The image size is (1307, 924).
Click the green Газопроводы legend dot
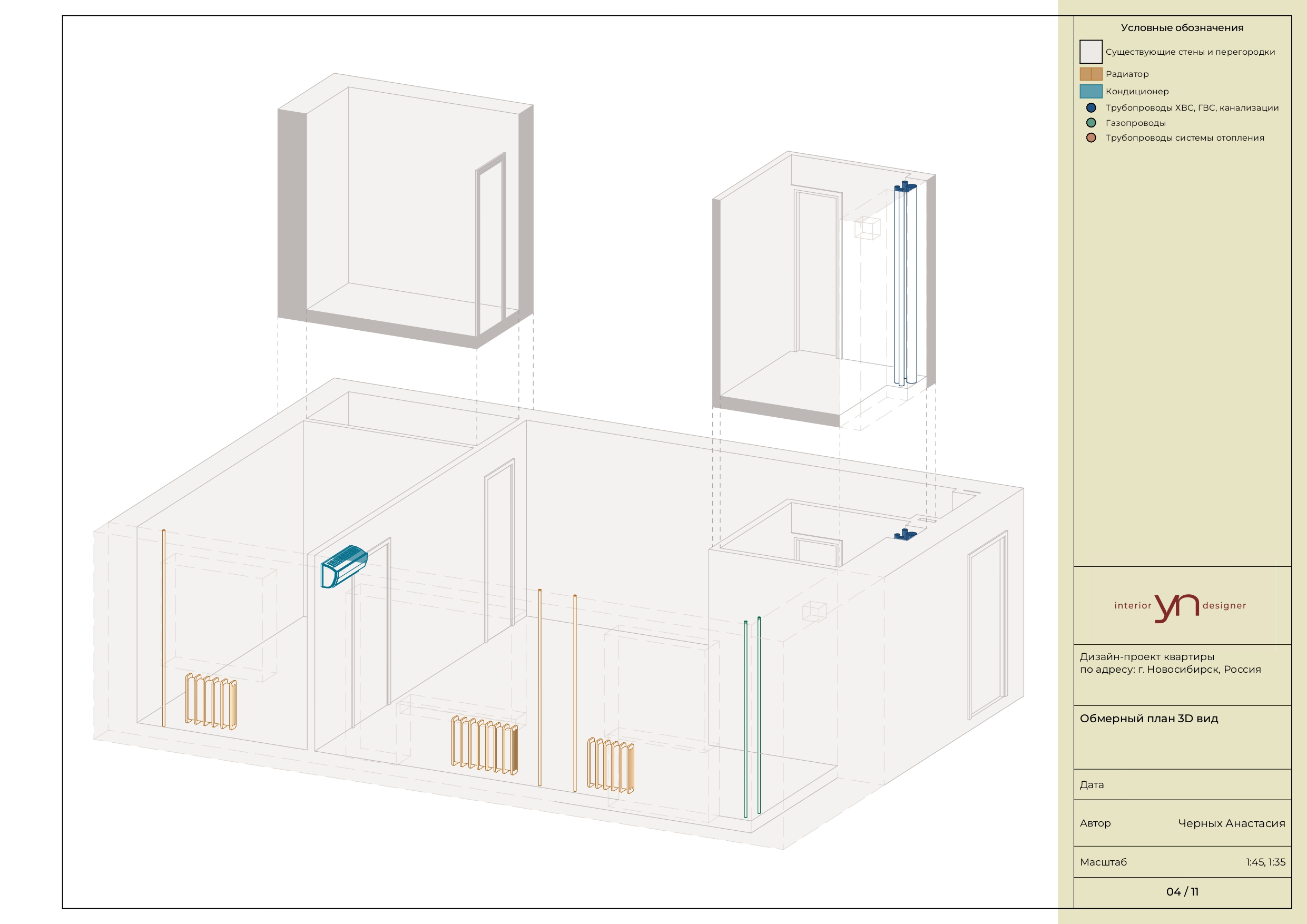(1090, 122)
